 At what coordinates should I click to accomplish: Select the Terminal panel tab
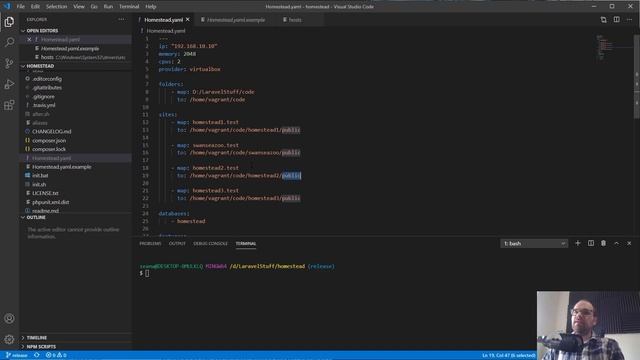pos(246,243)
